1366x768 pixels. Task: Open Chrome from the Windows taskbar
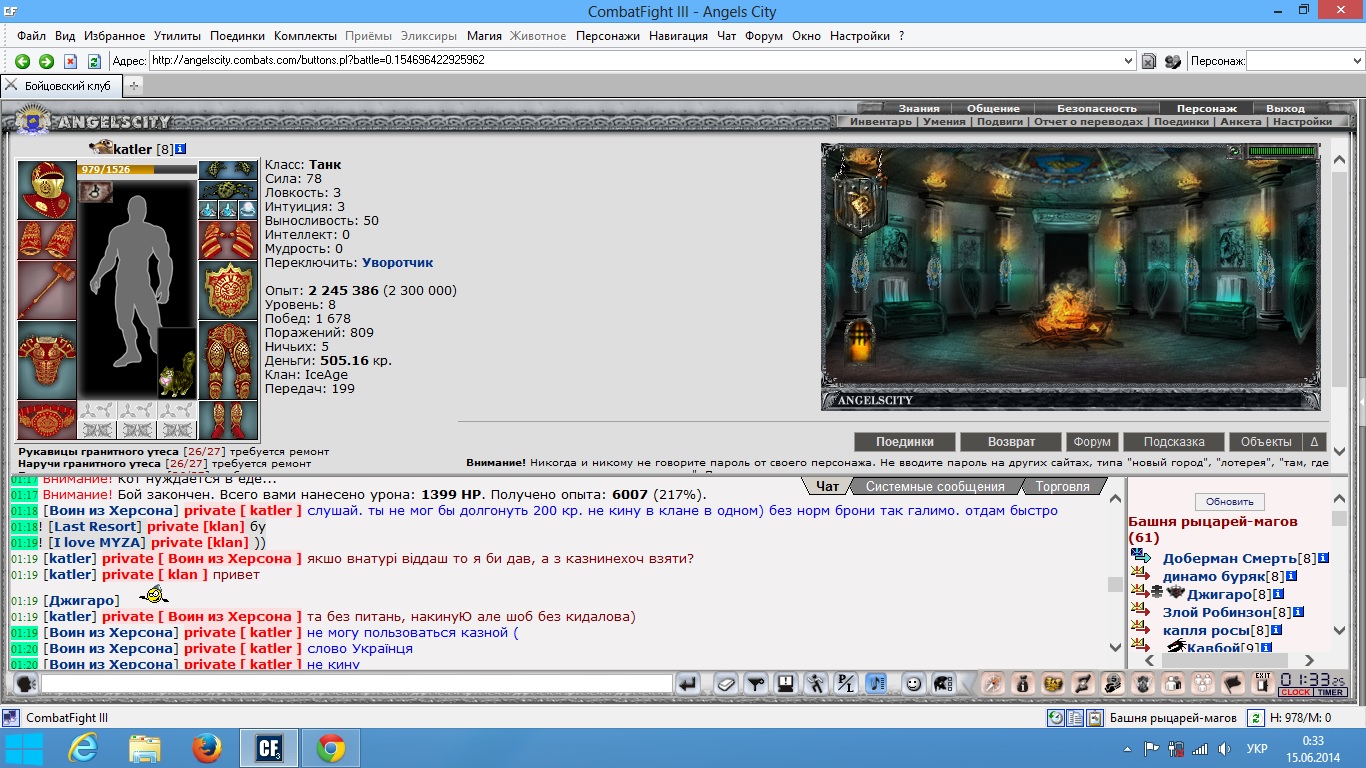[331, 748]
